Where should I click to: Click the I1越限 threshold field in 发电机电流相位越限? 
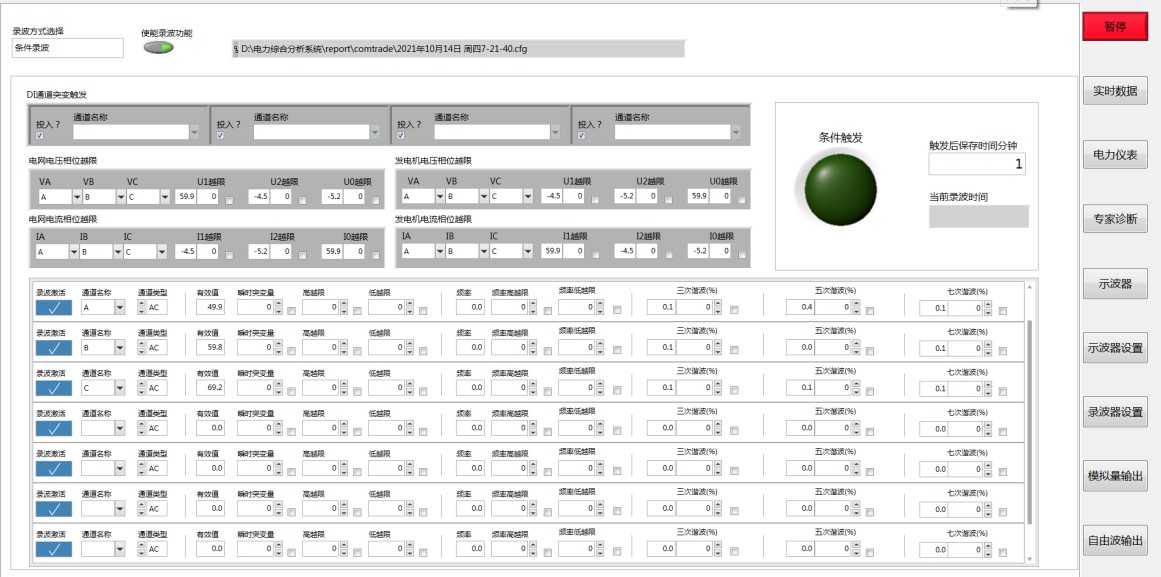point(574,251)
